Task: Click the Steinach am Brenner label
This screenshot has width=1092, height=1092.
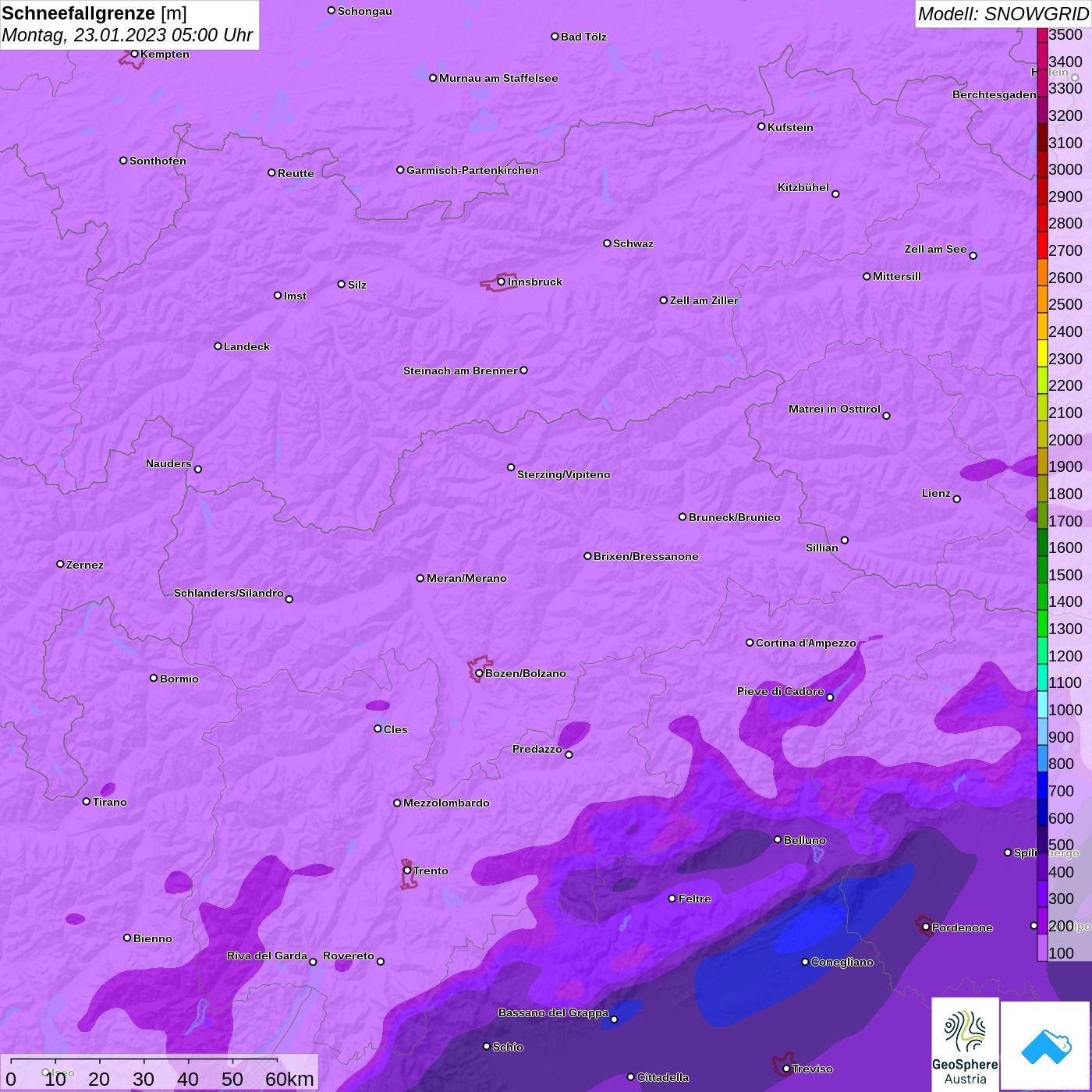Action: (x=460, y=370)
